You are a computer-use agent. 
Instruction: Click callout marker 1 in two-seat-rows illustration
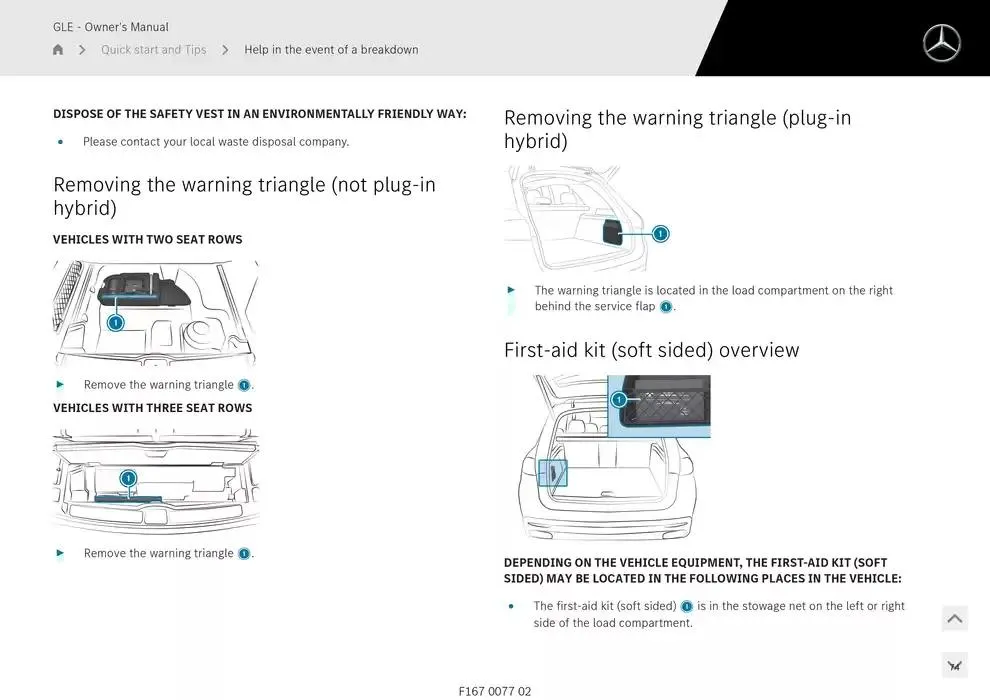(x=116, y=322)
